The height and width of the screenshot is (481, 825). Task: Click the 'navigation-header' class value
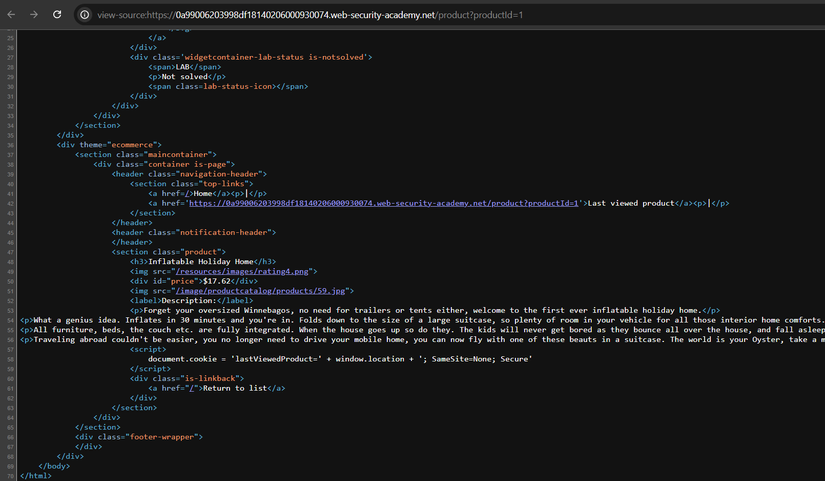[x=218, y=174]
